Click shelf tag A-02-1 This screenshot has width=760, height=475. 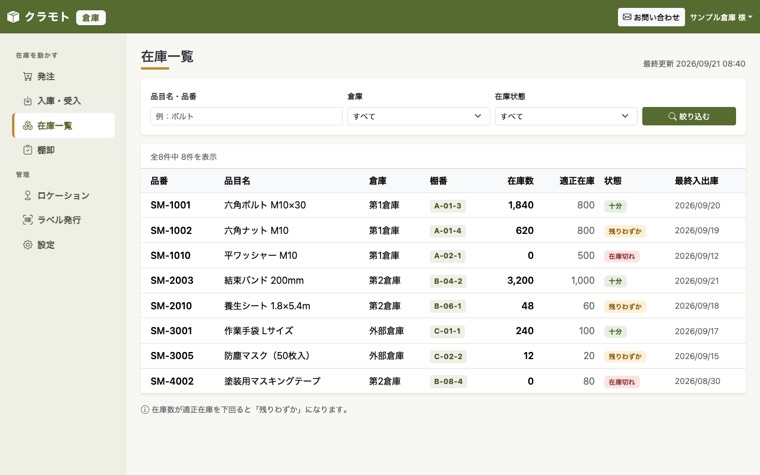pos(447,256)
